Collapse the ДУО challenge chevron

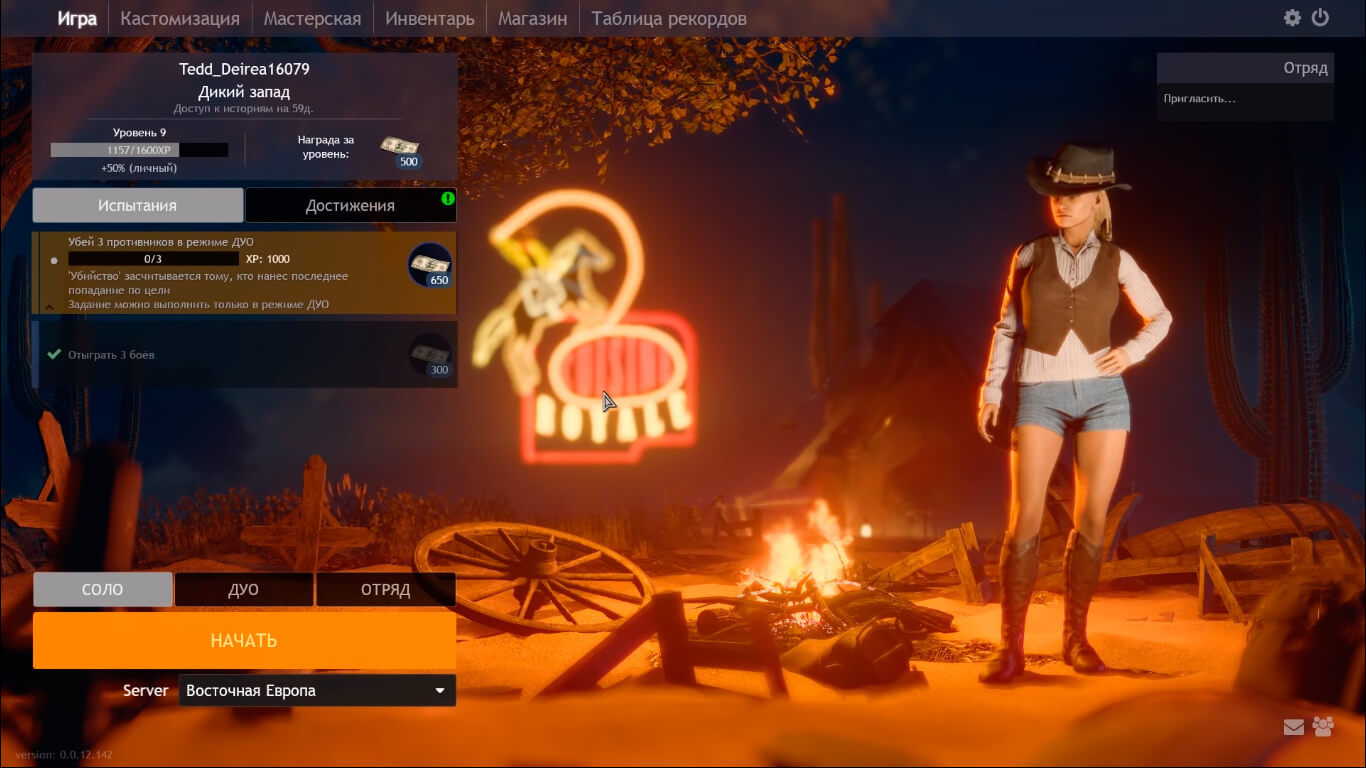pos(48,306)
